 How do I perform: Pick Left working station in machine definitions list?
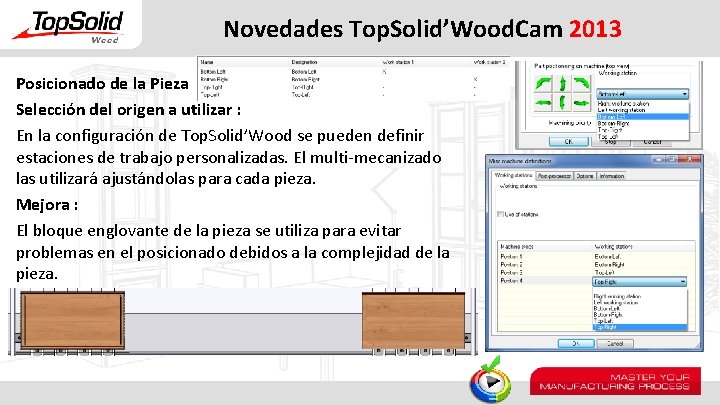coord(640,303)
